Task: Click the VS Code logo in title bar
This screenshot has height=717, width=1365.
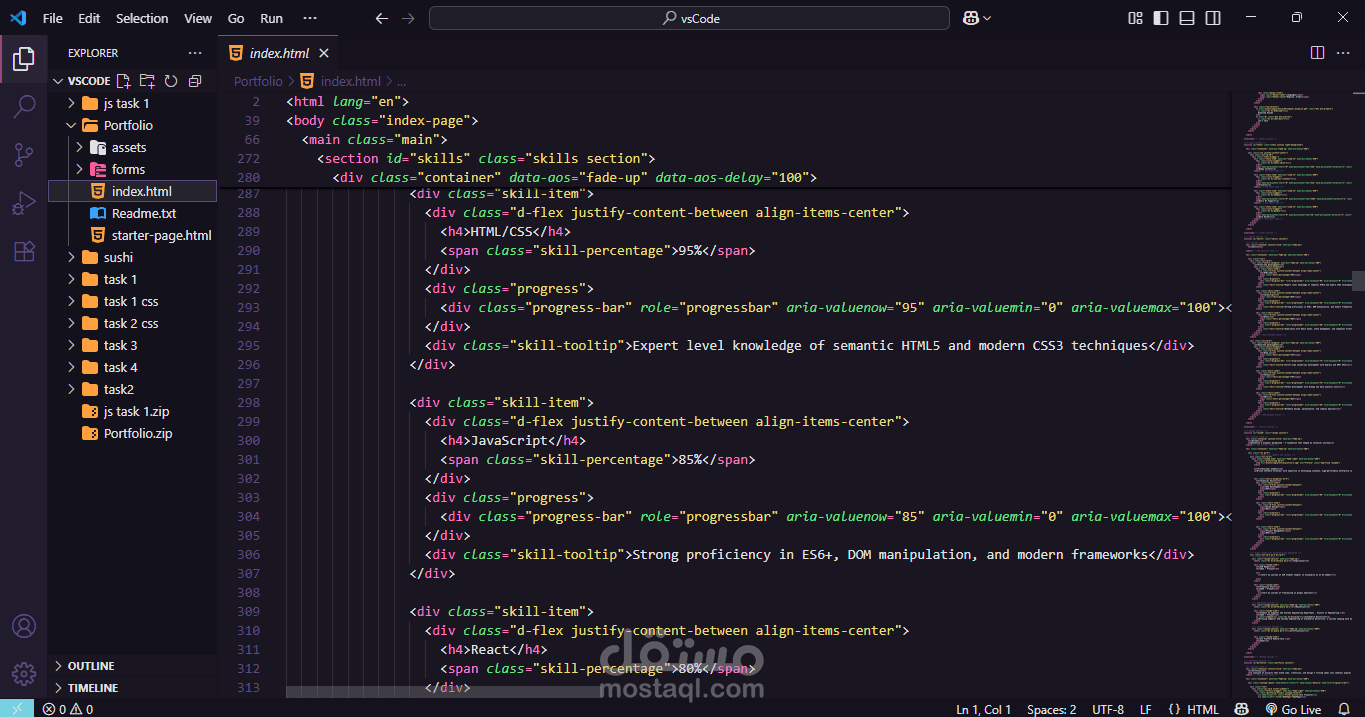Action: (x=18, y=18)
